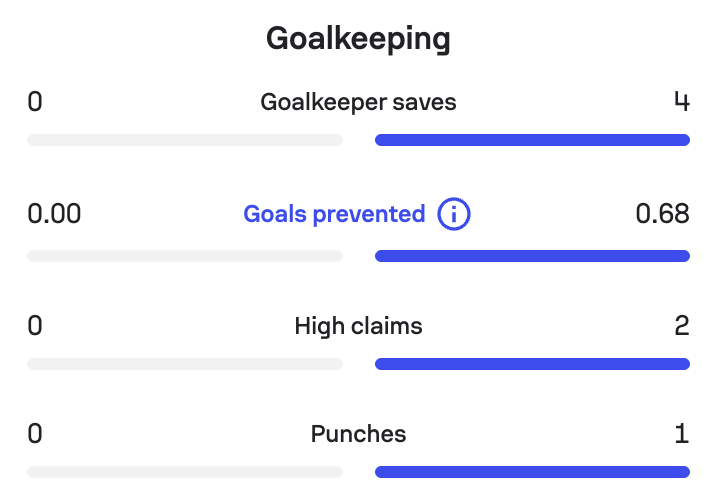Click the grey Goals prevented bar
Image resolution: width=716 pixels, height=502 pixels.
[x=185, y=256]
